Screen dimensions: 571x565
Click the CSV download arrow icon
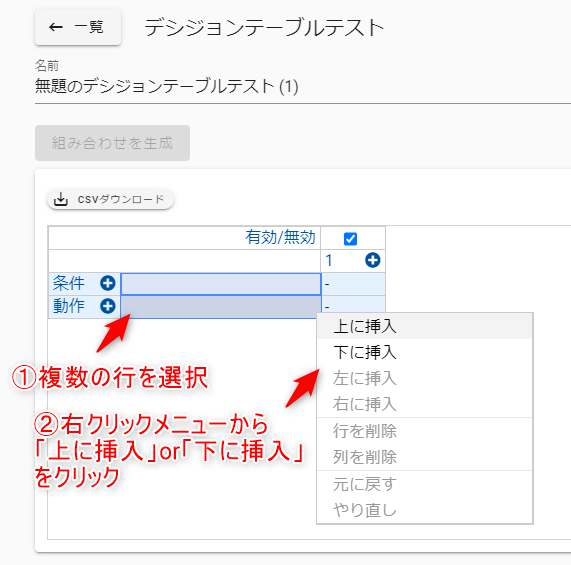point(61,199)
